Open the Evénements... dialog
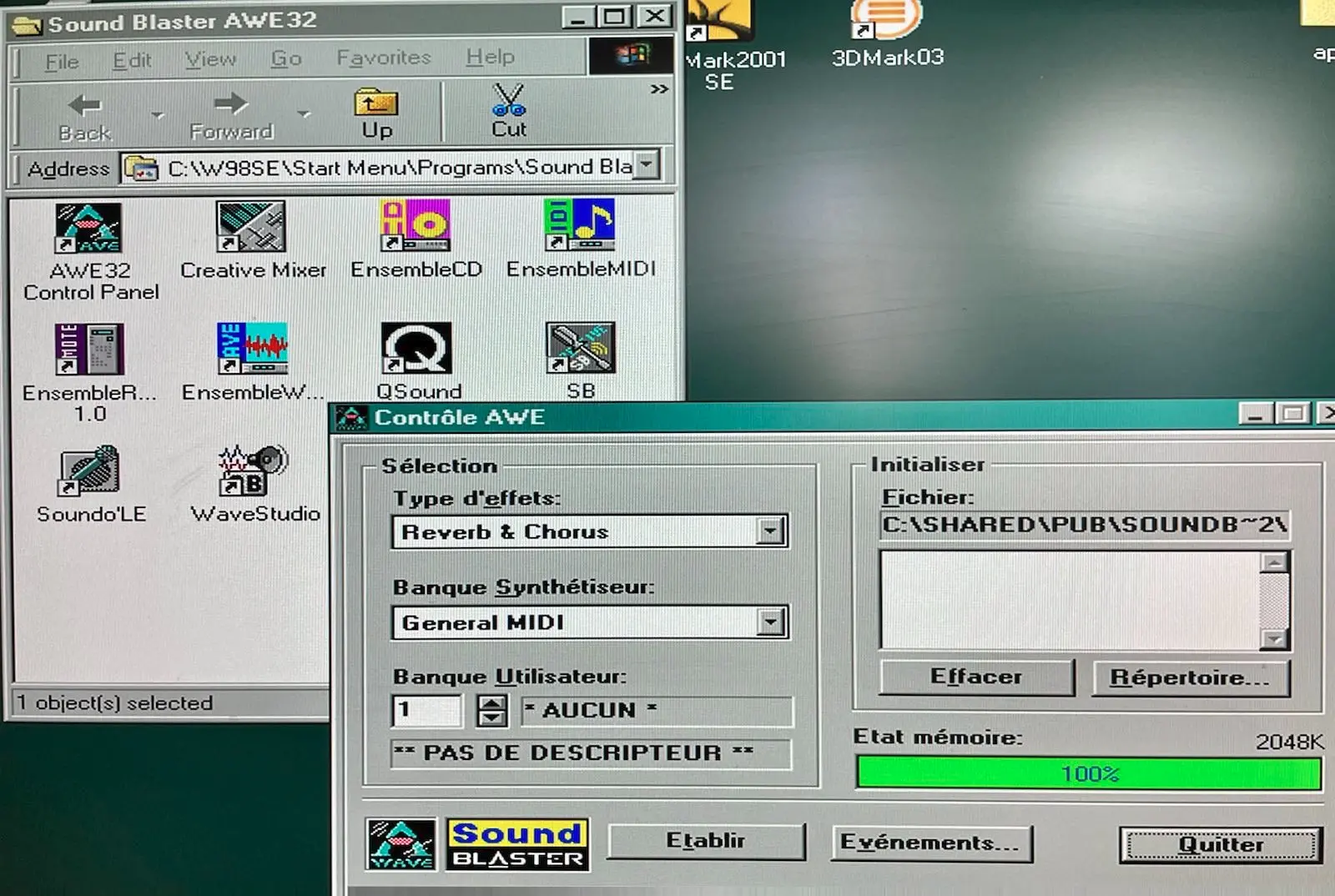The image size is (1335, 896). 931,843
